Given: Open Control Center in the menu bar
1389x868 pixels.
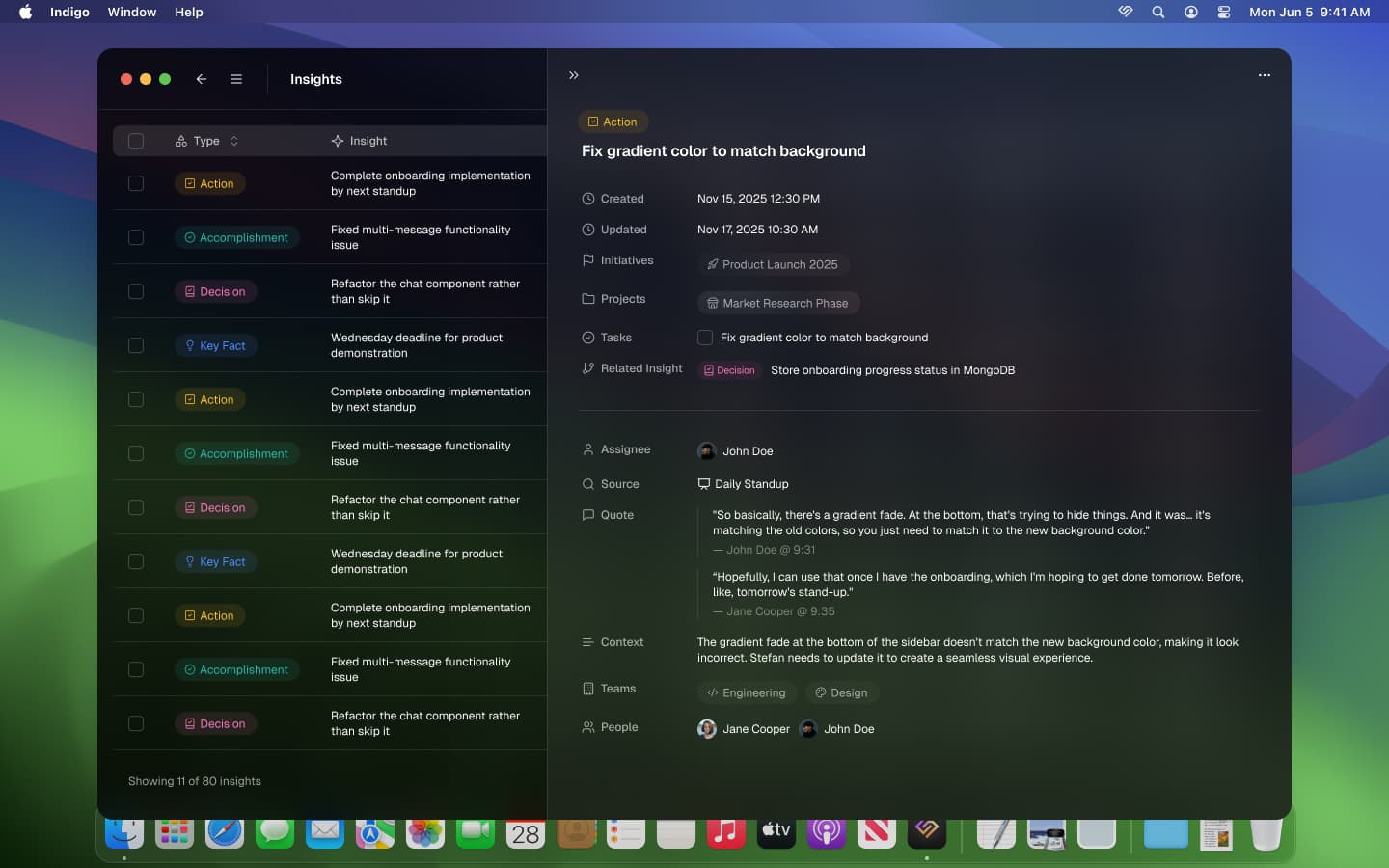Looking at the screenshot, I should 1224,13.
